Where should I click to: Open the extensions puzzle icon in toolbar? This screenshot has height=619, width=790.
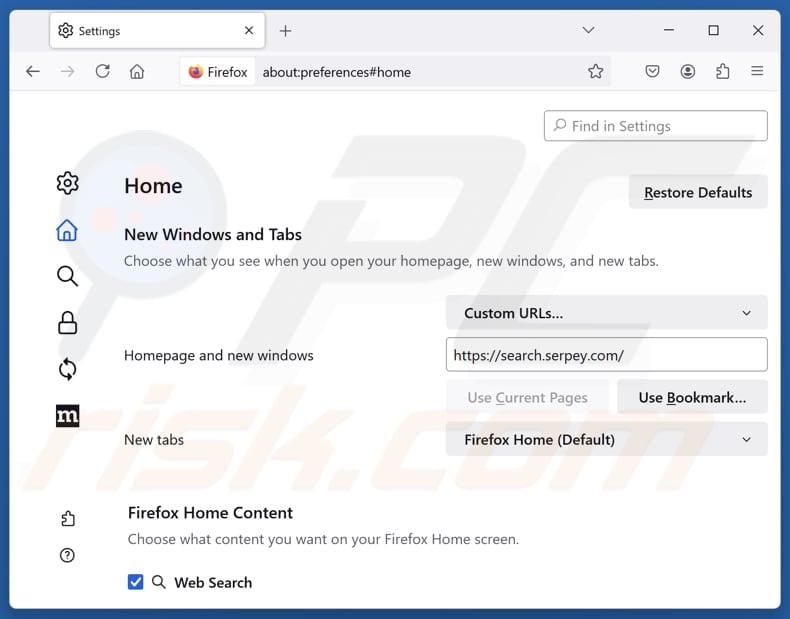(x=722, y=72)
